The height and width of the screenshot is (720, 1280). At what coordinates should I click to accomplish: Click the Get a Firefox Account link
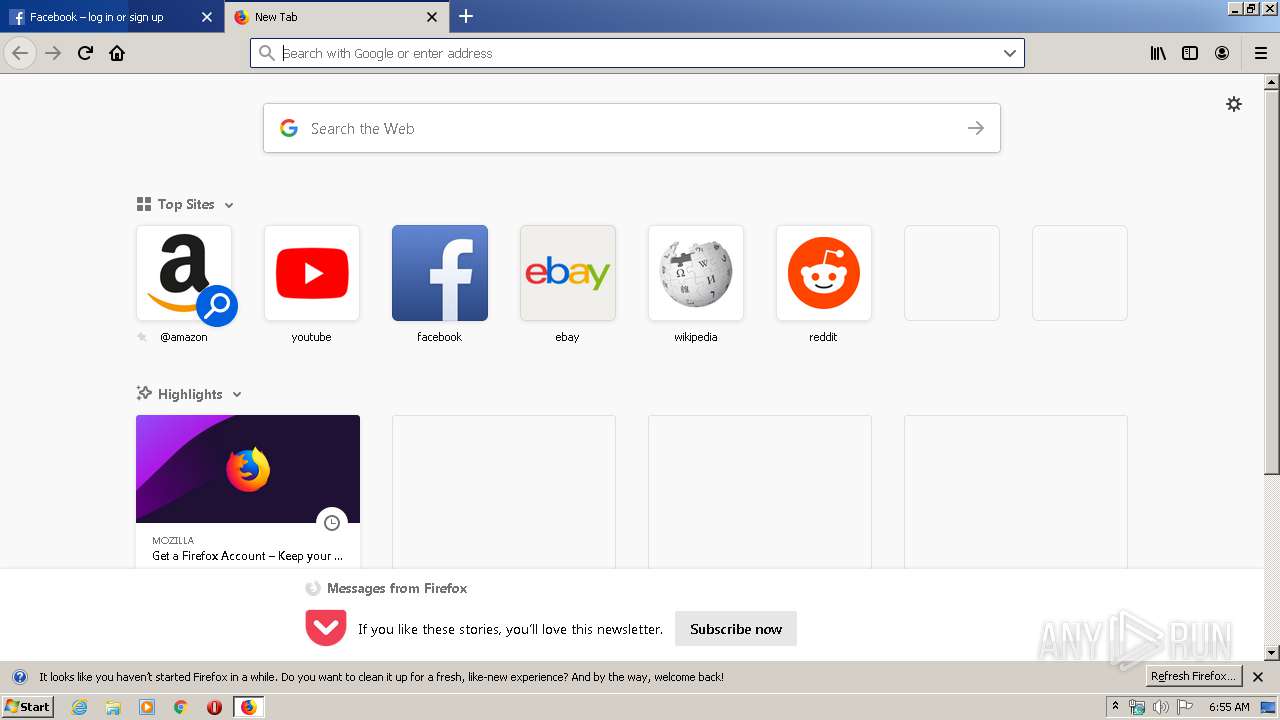pos(247,556)
